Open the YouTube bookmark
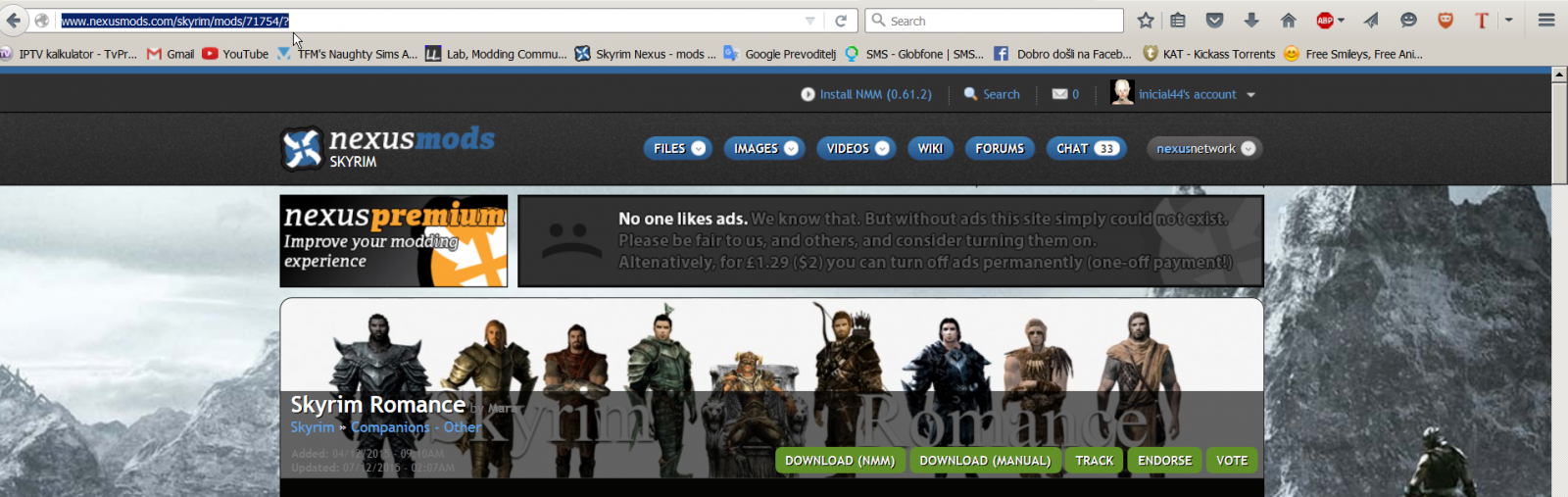Image resolution: width=1568 pixels, height=497 pixels. [x=235, y=54]
